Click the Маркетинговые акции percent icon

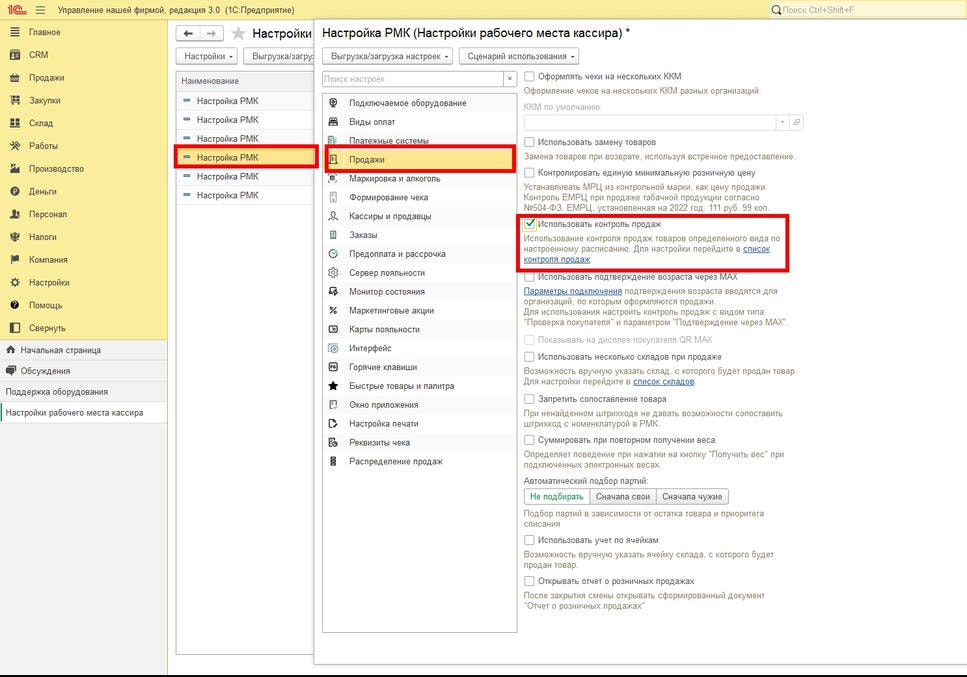pos(333,311)
